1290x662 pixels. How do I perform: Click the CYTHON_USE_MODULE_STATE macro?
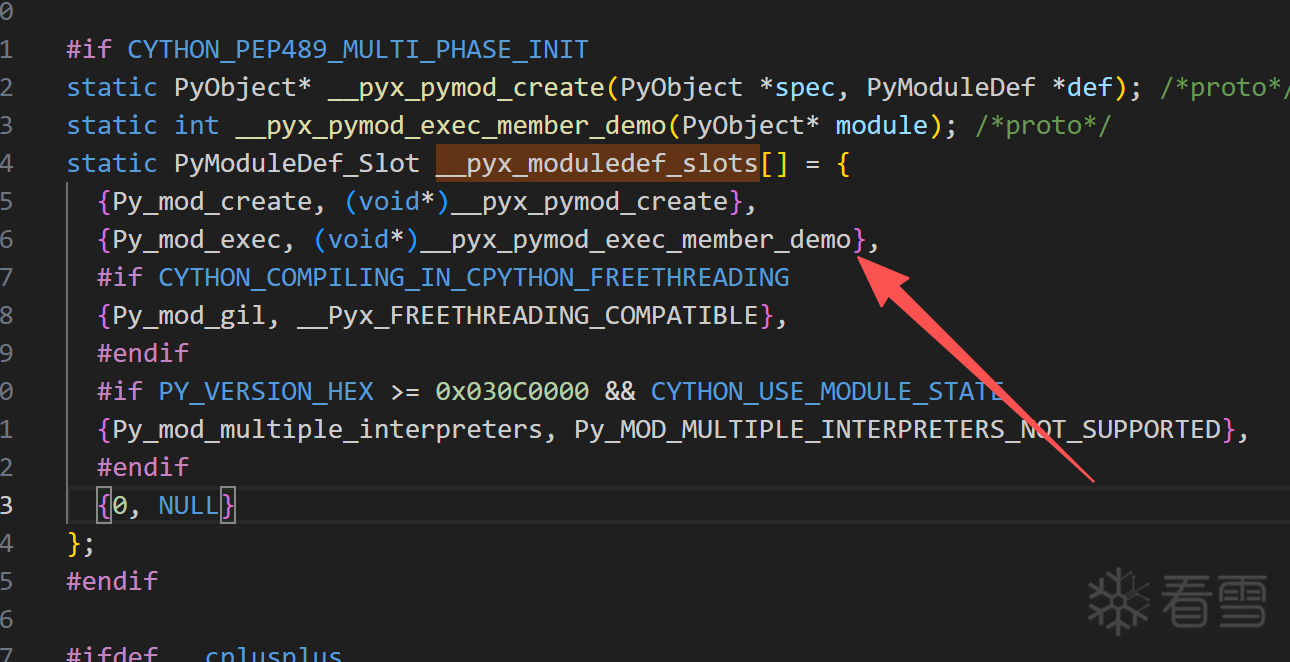tap(827, 391)
